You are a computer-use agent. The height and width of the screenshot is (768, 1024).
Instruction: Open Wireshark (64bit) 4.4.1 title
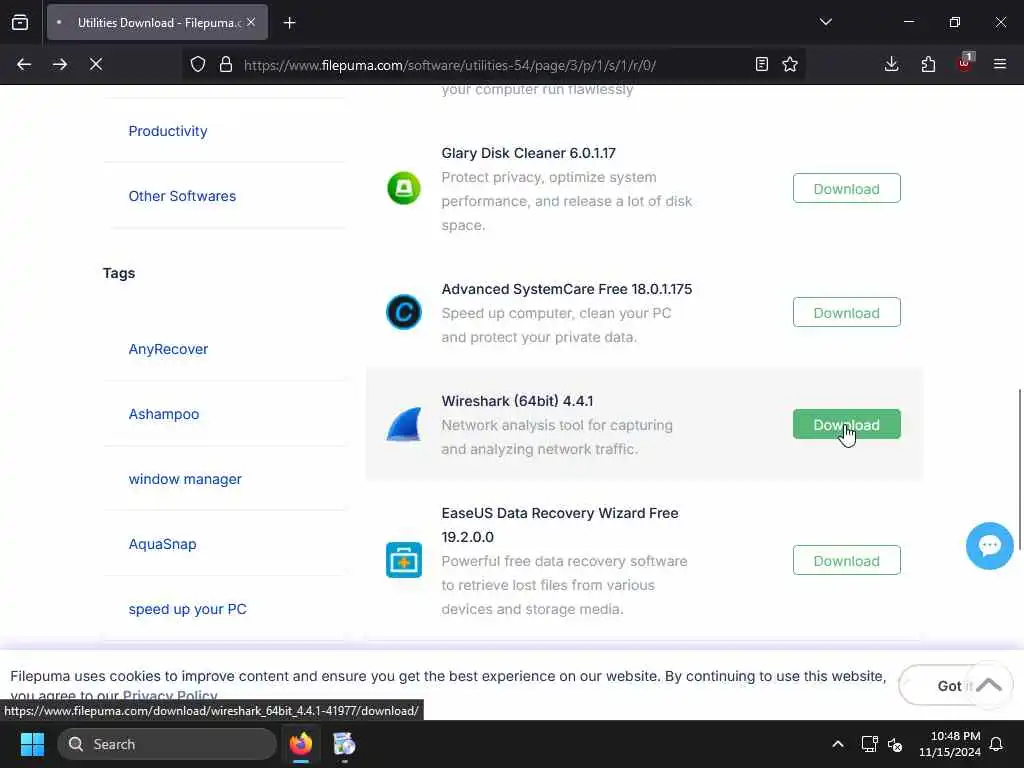point(517,400)
